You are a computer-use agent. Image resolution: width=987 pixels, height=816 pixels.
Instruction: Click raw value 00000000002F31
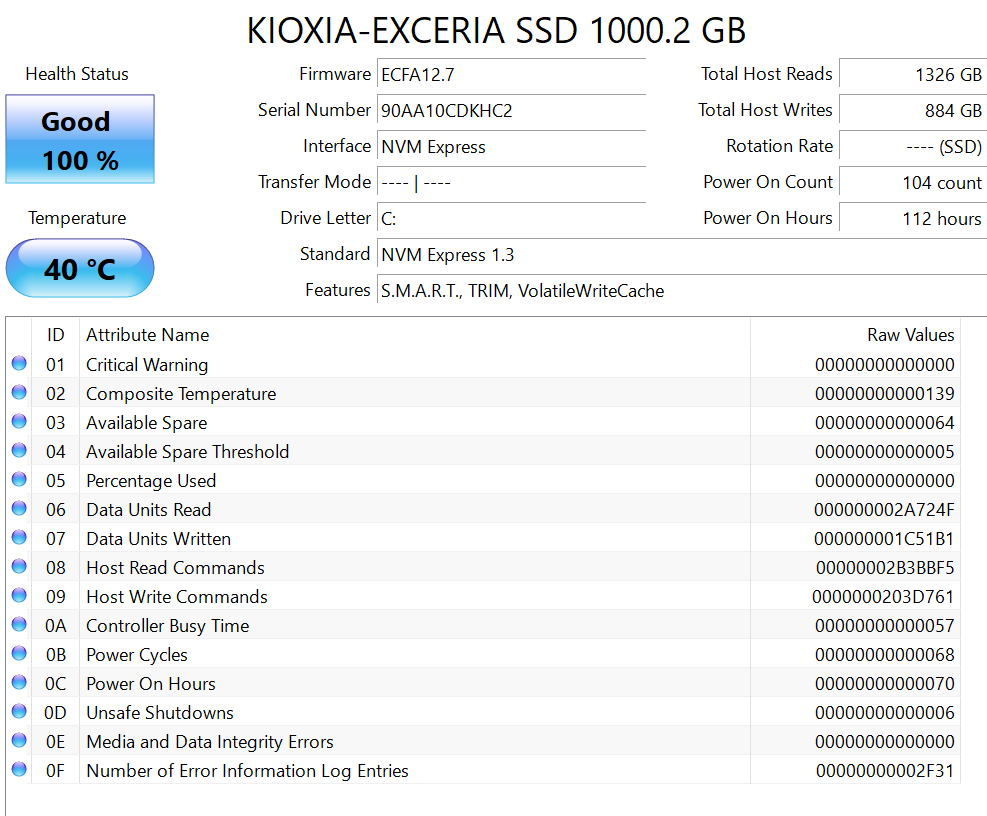885,770
